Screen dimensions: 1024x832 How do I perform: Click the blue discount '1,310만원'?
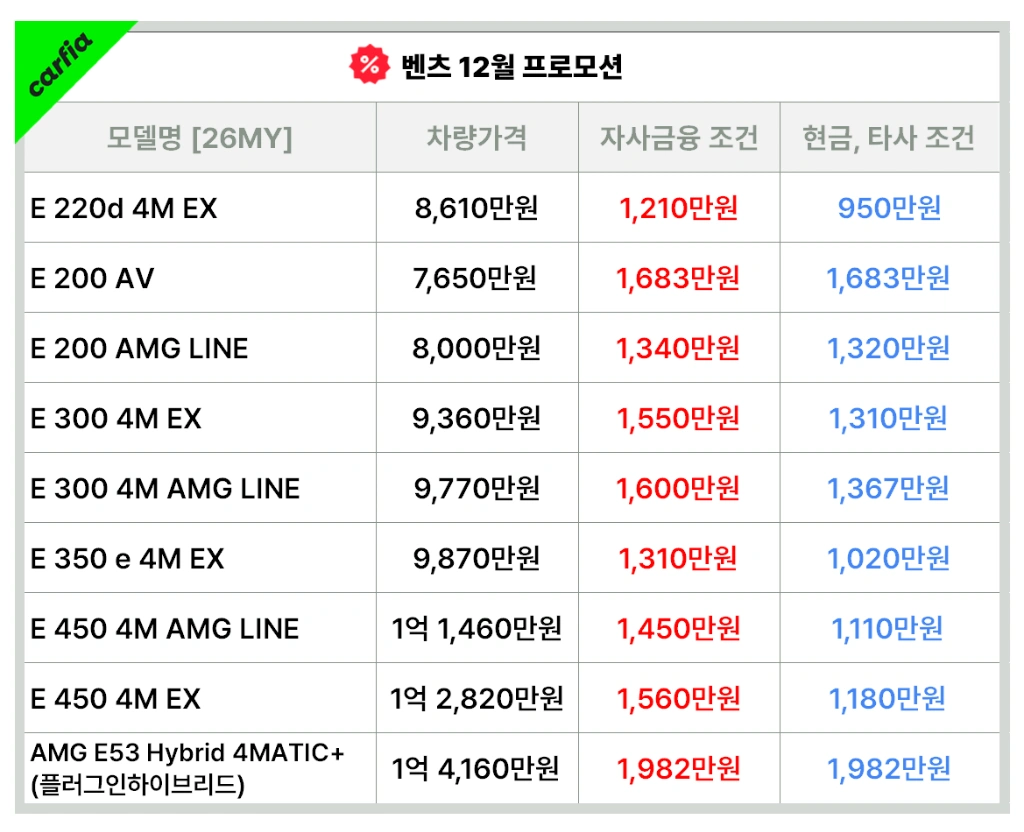pos(888,418)
